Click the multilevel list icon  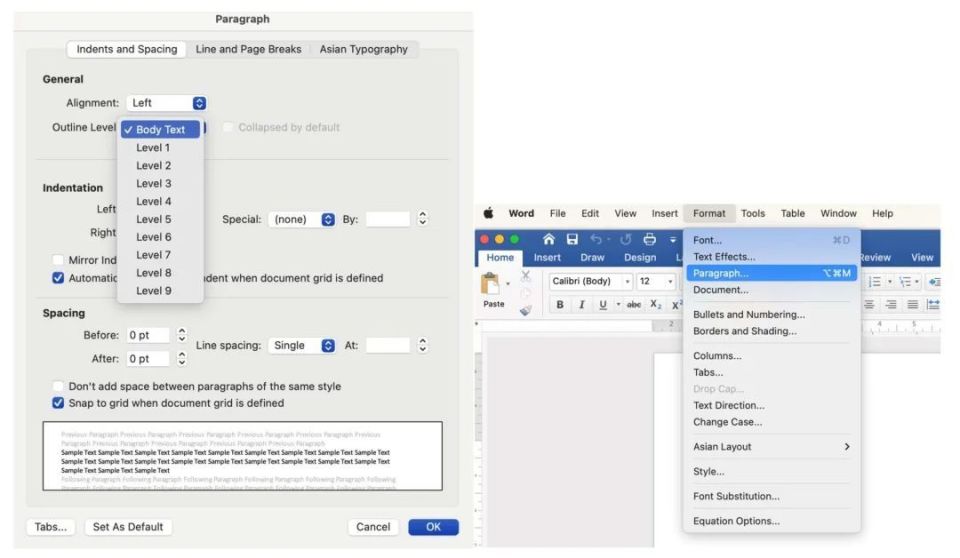coord(905,282)
